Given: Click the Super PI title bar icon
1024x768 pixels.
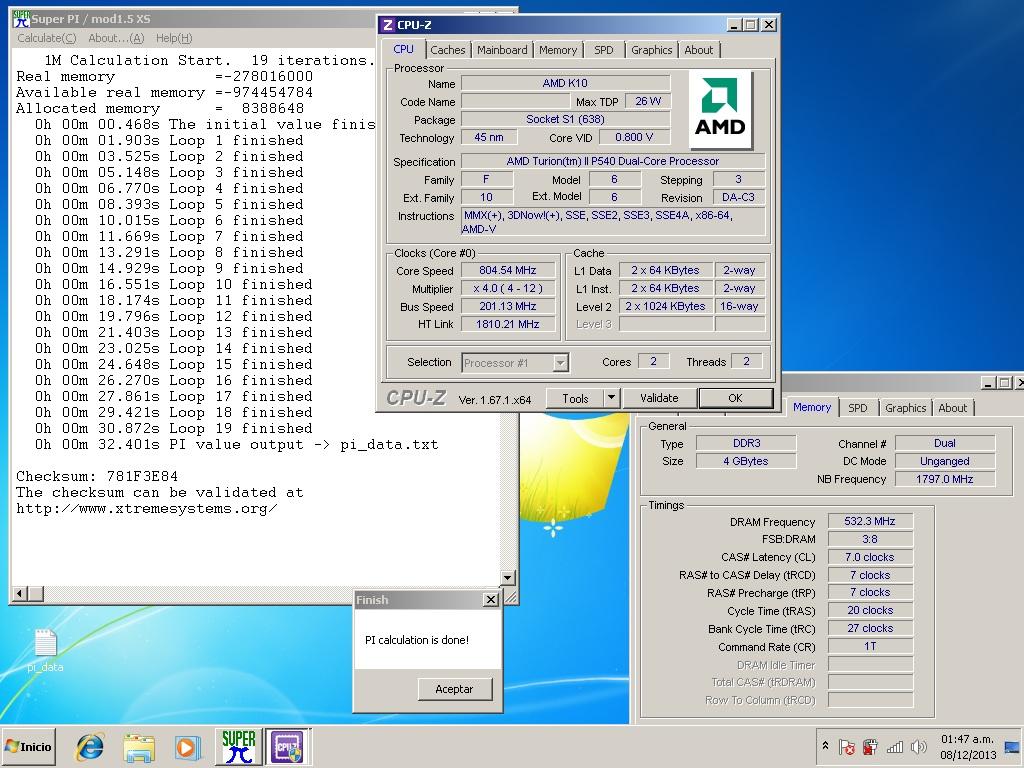Looking at the screenshot, I should click(21, 19).
